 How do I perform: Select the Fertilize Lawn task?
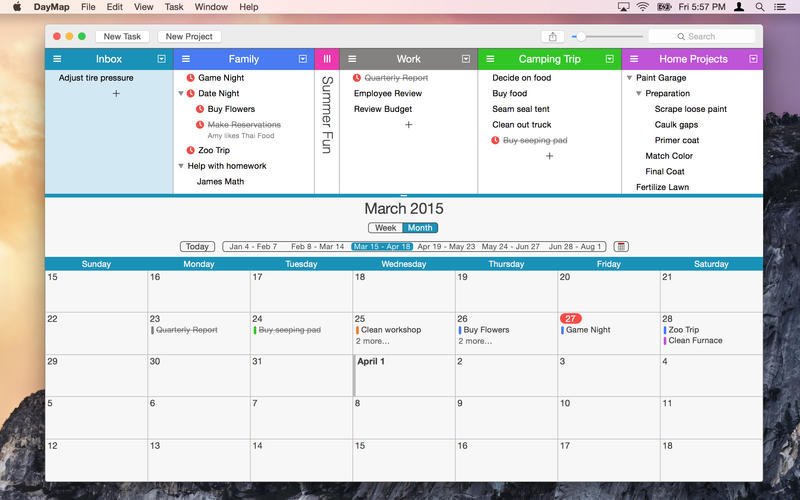[662, 187]
